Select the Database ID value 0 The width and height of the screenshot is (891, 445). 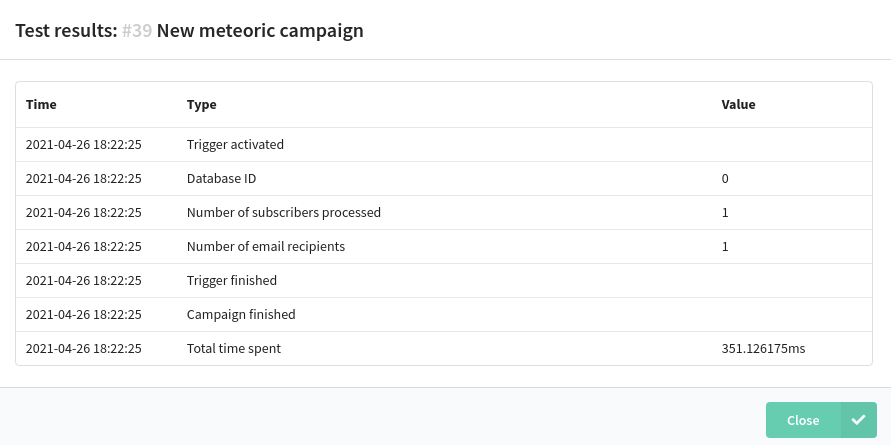tap(725, 178)
